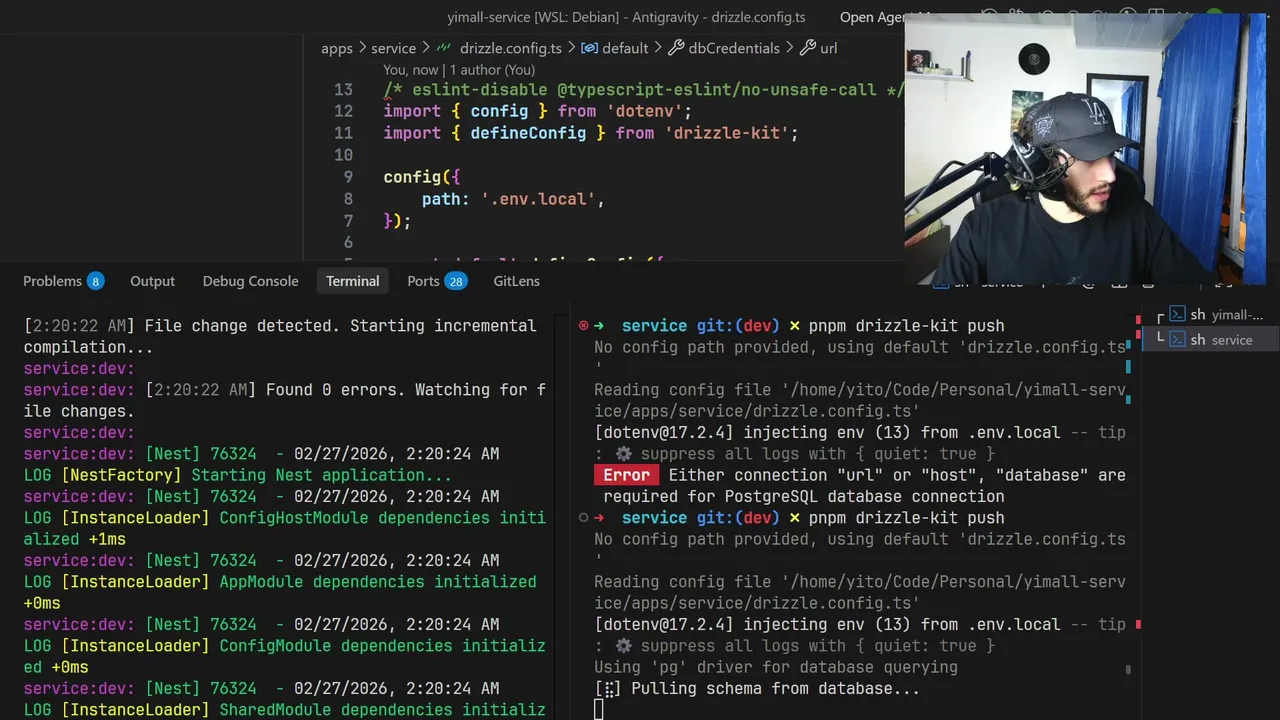The image size is (1280, 720).
Task: Click the defineConfig identifier in the import
Action: coord(528,133)
